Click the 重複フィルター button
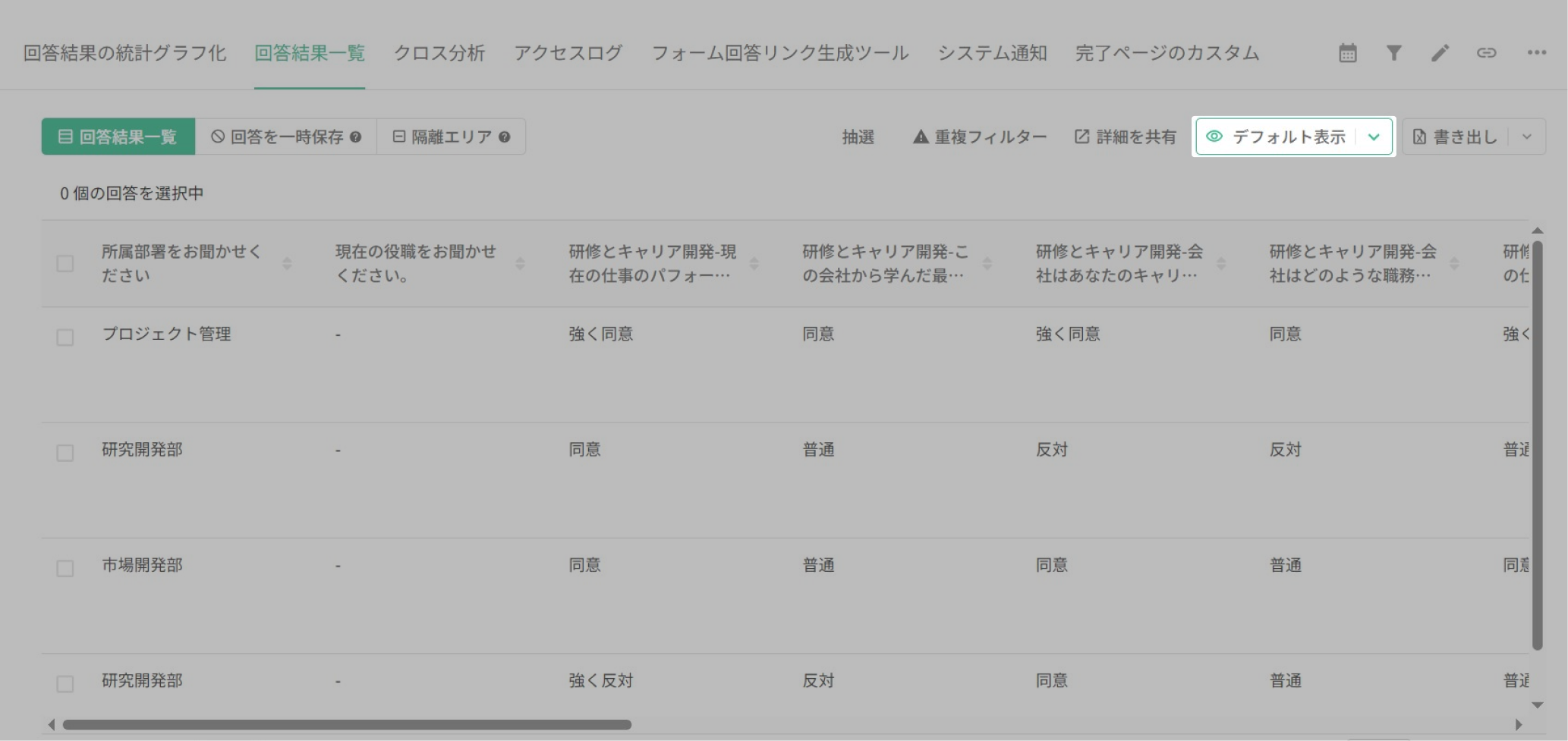 pyautogui.click(x=980, y=137)
